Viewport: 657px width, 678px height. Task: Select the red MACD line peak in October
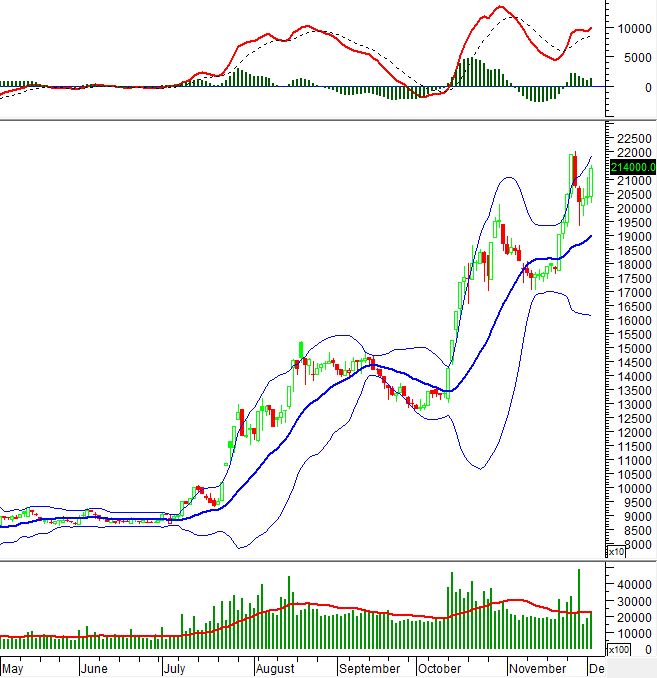click(501, 8)
